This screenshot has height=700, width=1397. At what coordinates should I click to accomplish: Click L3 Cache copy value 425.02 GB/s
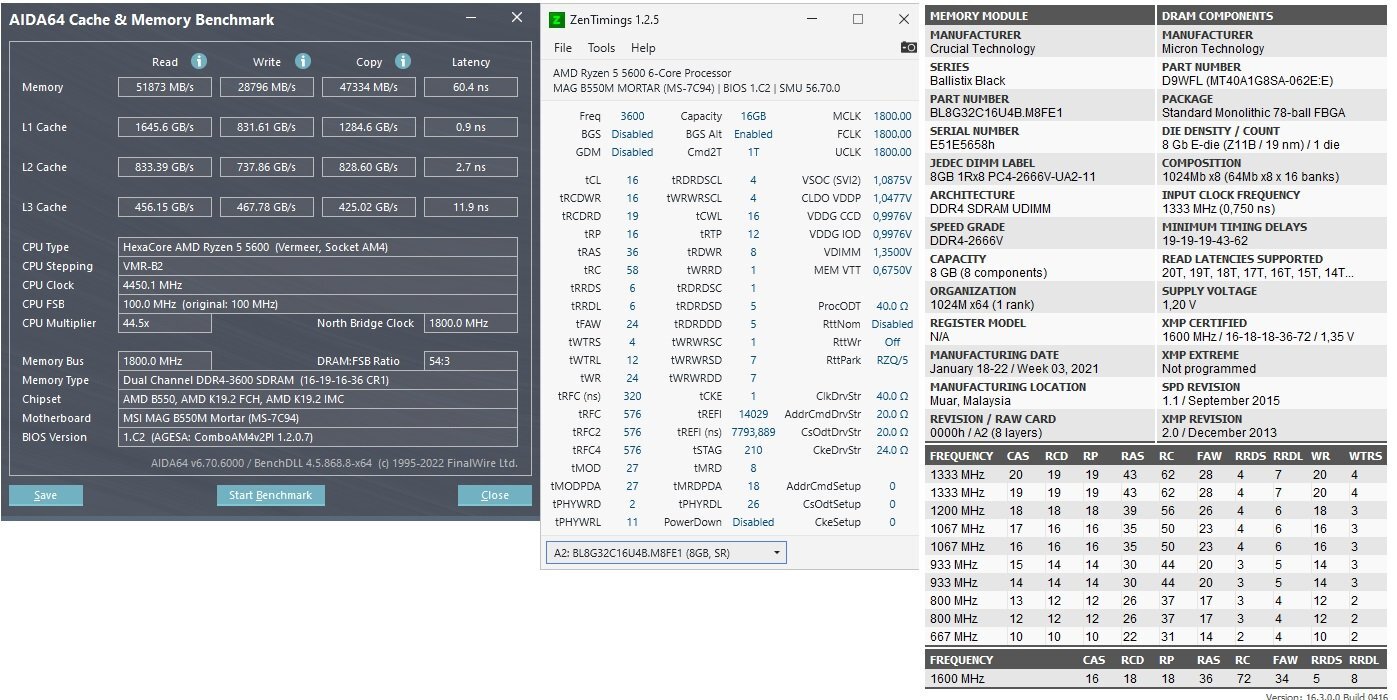click(369, 208)
